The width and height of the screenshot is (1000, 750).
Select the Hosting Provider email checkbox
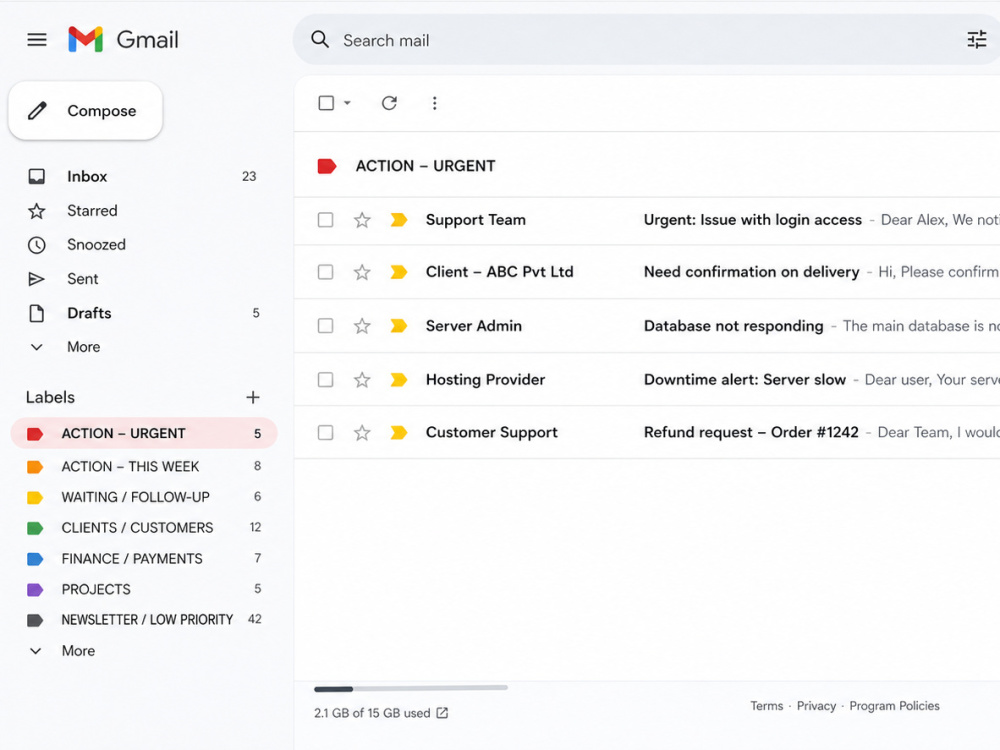pyautogui.click(x=325, y=380)
